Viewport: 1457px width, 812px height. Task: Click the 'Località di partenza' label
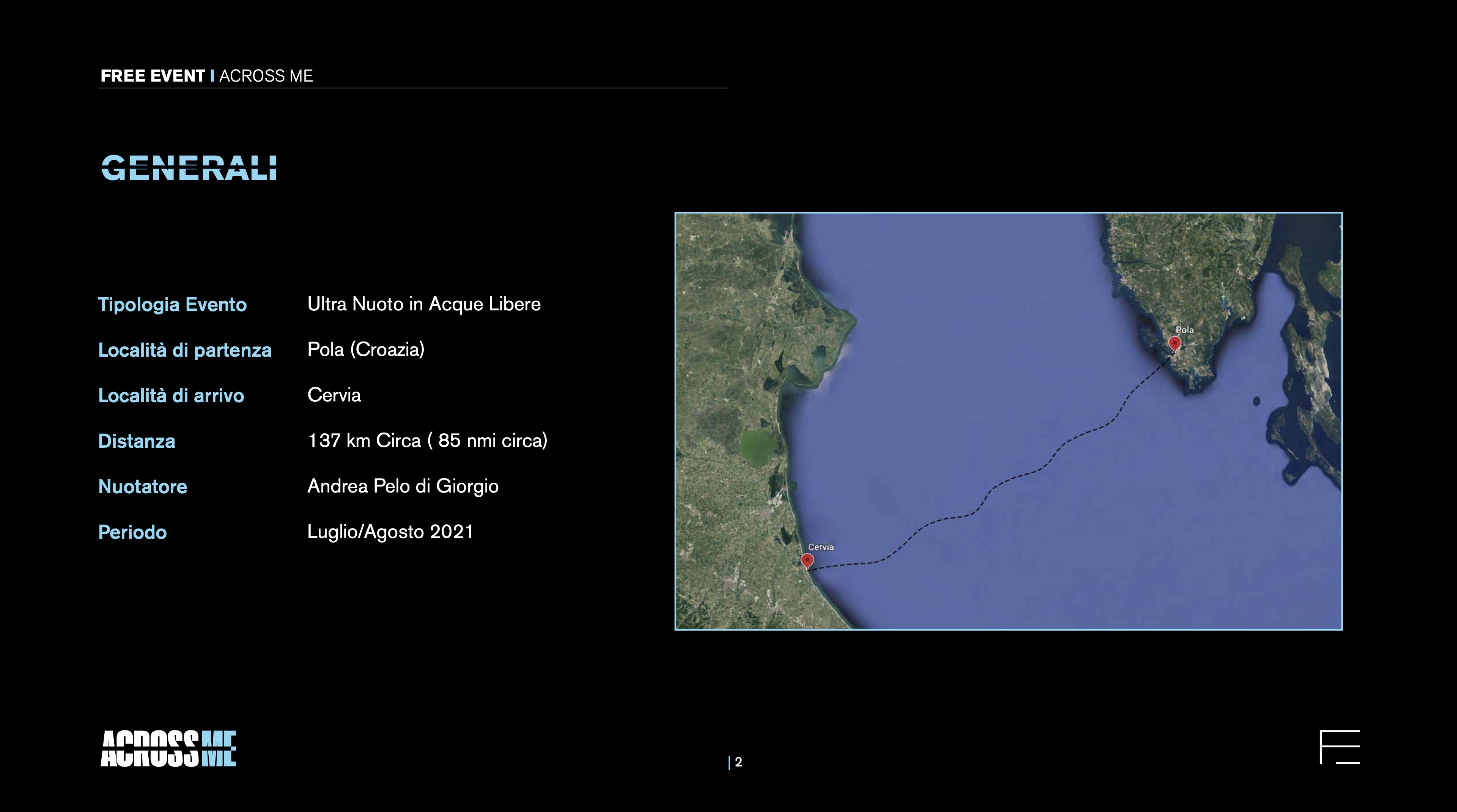point(185,350)
